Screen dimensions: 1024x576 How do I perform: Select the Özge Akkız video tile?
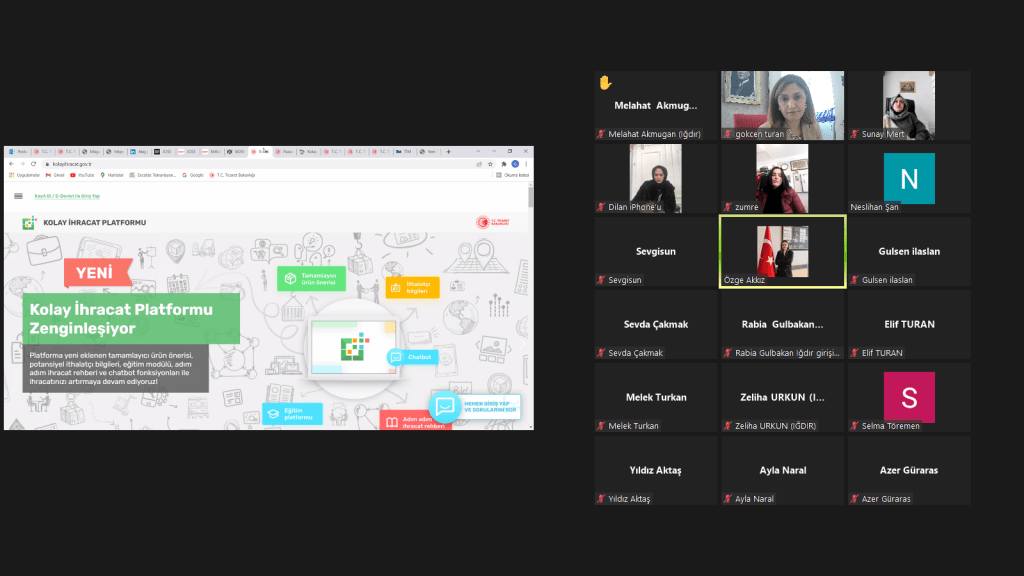tap(782, 252)
